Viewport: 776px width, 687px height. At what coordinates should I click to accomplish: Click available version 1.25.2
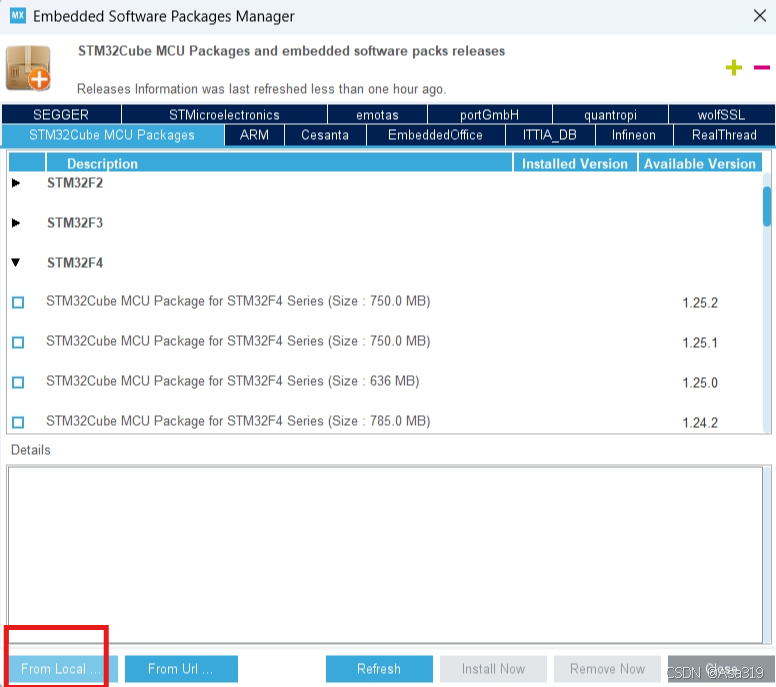(700, 303)
